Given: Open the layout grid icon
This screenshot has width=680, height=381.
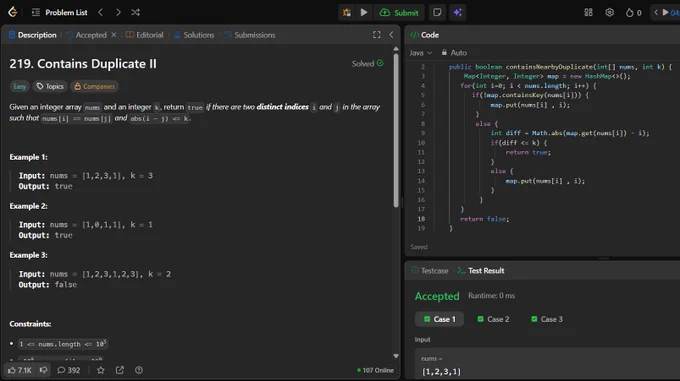Looking at the screenshot, I should point(588,13).
